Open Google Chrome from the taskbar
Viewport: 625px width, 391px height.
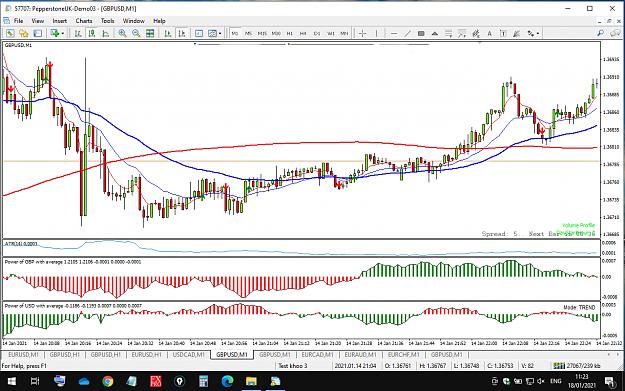[x=108, y=381]
